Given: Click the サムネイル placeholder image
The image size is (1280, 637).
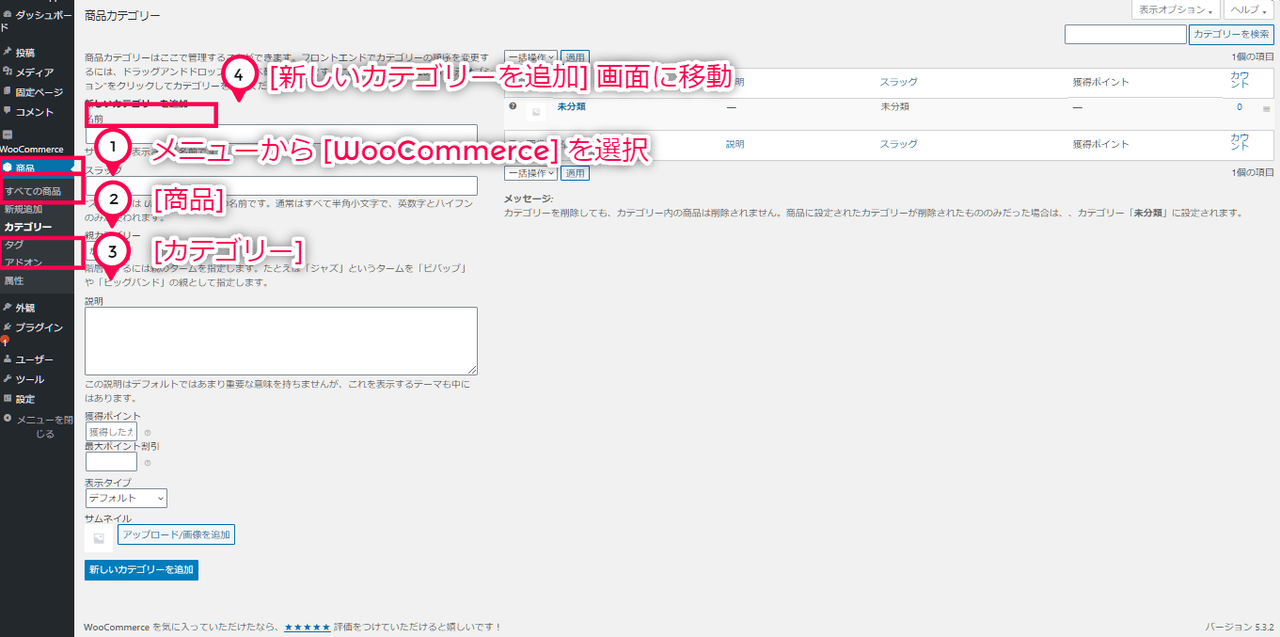Looking at the screenshot, I should coord(99,538).
